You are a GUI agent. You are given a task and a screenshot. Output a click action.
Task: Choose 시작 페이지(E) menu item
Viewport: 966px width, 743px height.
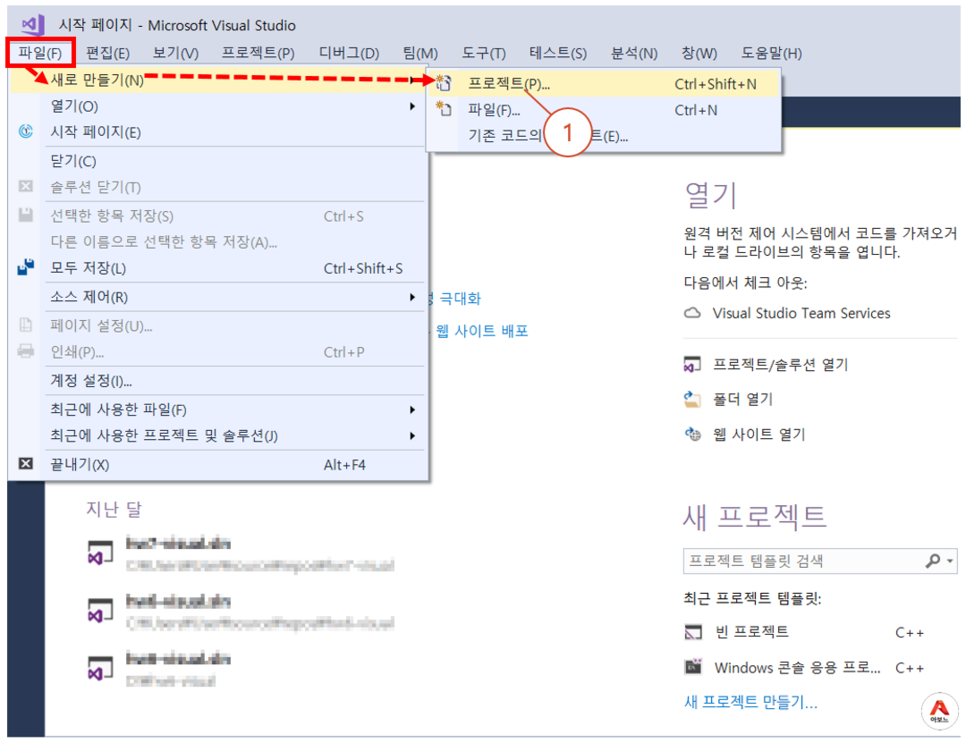coord(219,132)
